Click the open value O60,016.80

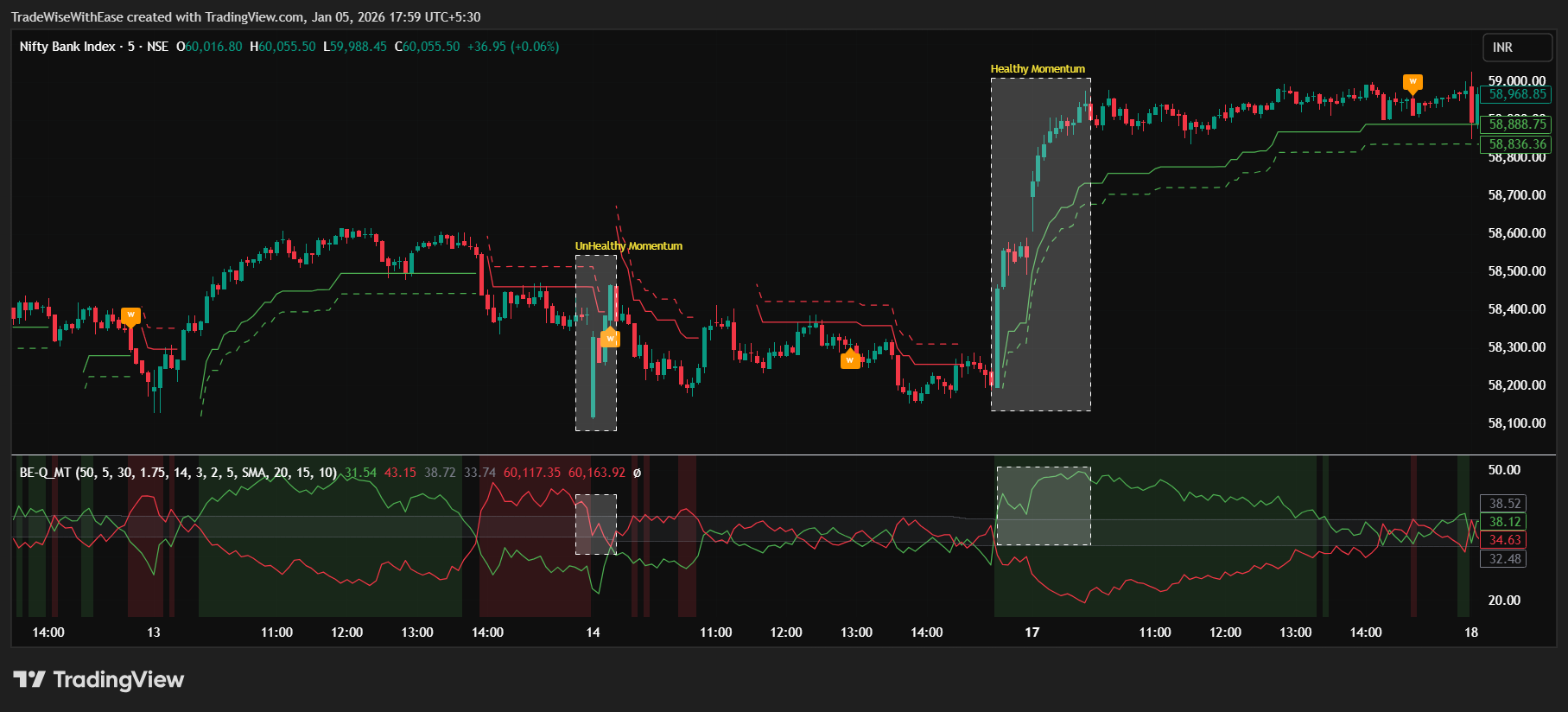[209, 47]
